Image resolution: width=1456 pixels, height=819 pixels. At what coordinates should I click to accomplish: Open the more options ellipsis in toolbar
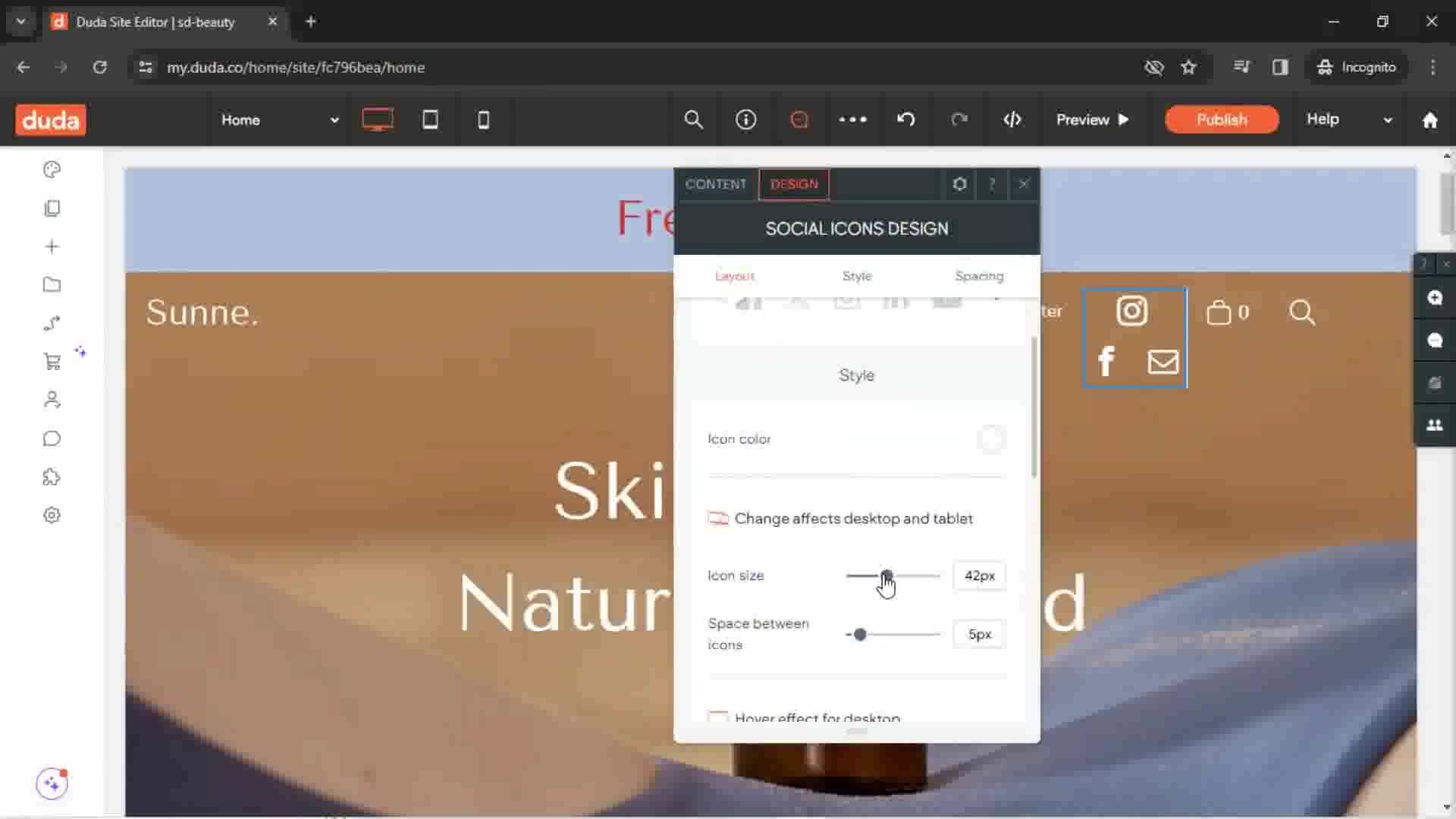click(852, 120)
